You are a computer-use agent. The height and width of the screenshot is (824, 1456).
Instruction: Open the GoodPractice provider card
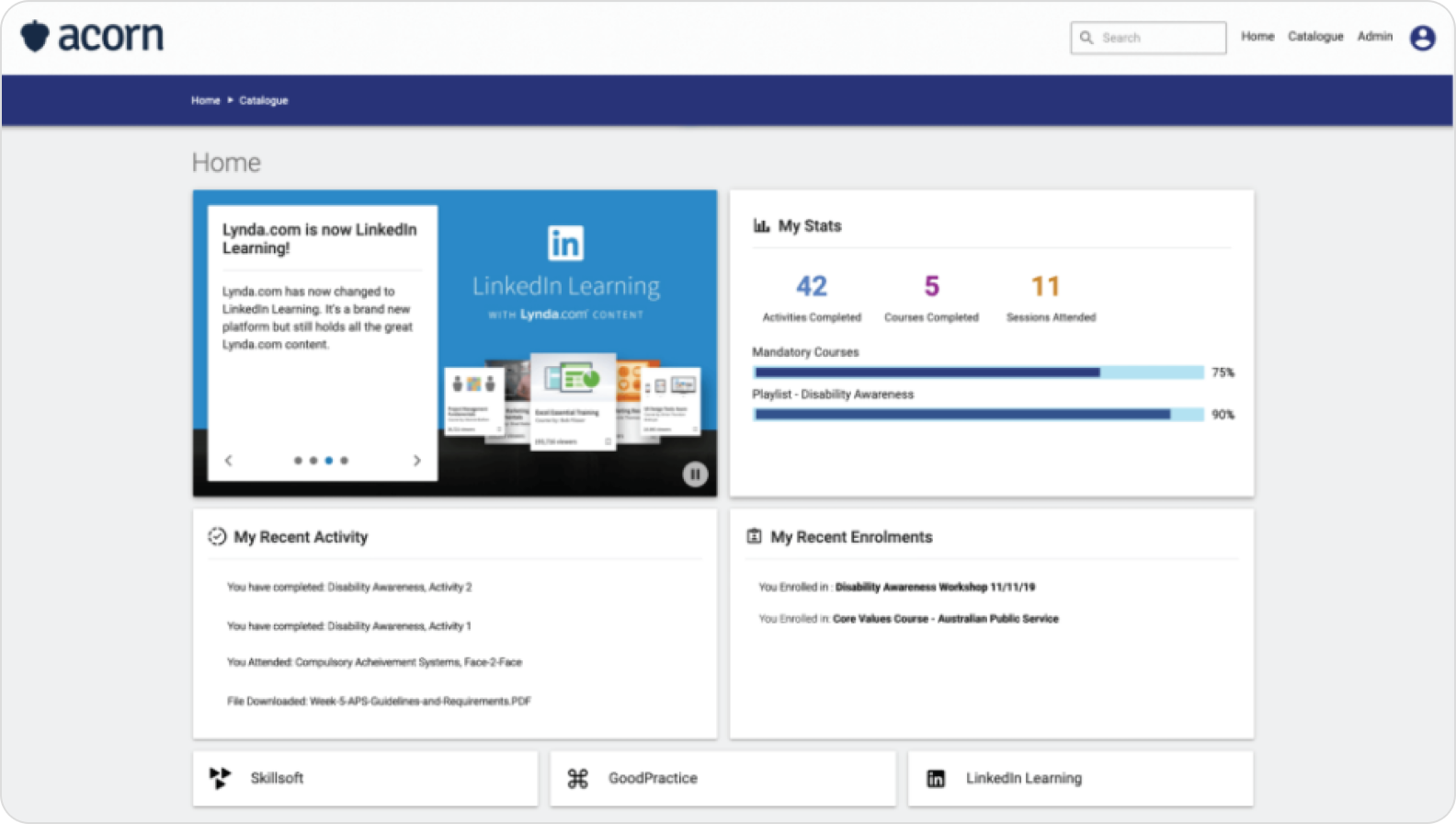(722, 778)
